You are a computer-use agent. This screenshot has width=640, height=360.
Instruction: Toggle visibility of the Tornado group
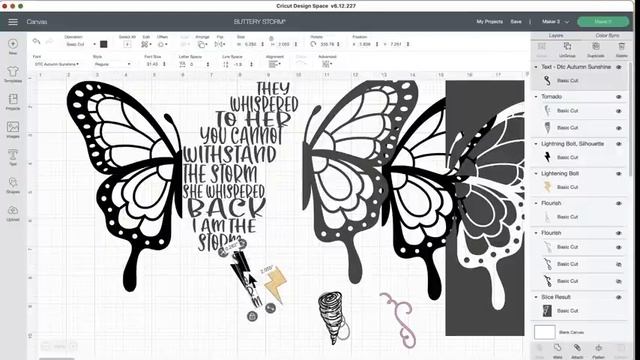tap(619, 97)
